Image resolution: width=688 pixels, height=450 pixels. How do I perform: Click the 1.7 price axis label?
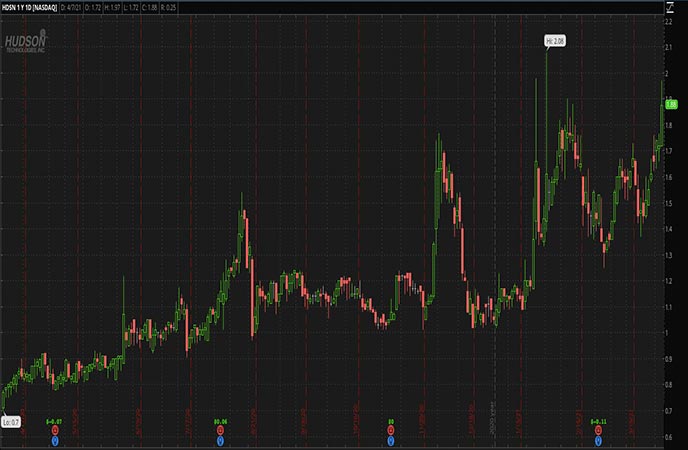coord(669,151)
